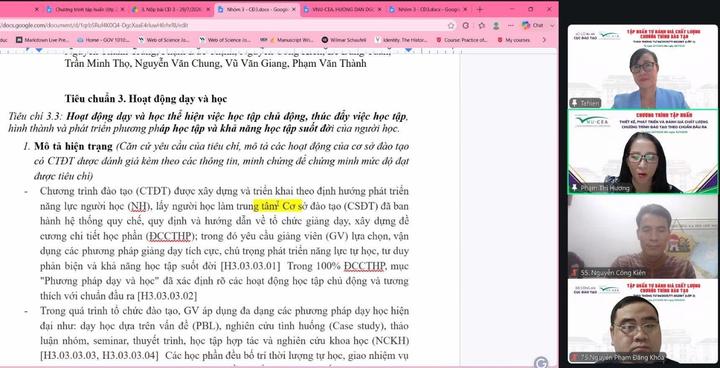Viewport: 720px width, 368px height.
Task: Click the evidence codes '[H3.03.03.03, H3.03.03.04]'
Action: pyautogui.click(x=100, y=355)
